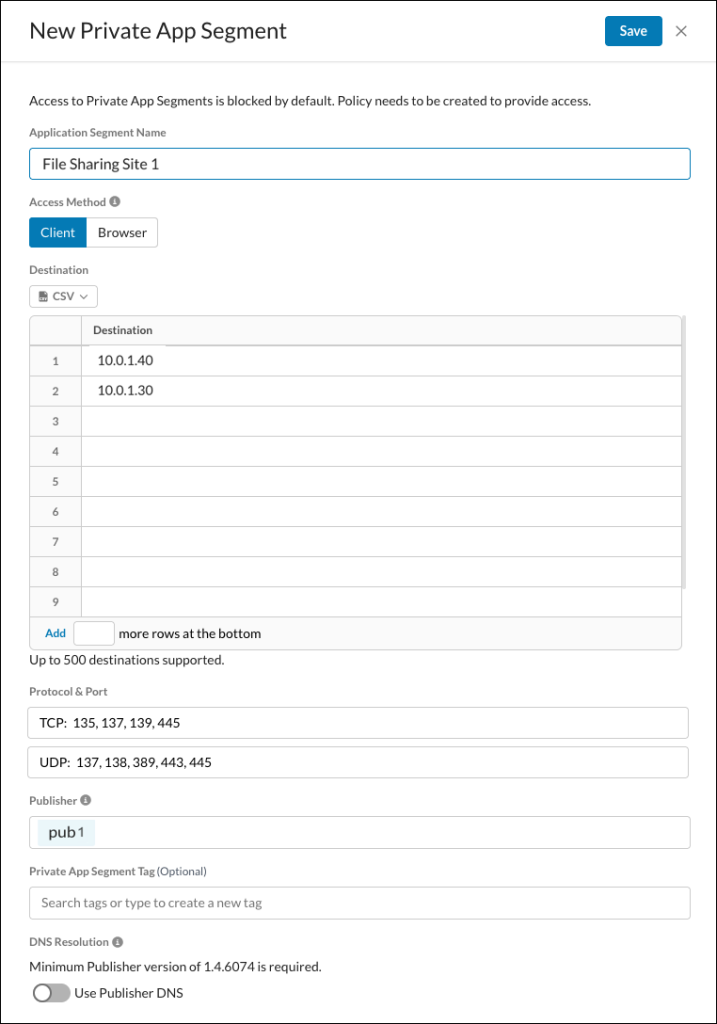Open the UDP ports field
The height and width of the screenshot is (1024, 717).
pos(358,762)
